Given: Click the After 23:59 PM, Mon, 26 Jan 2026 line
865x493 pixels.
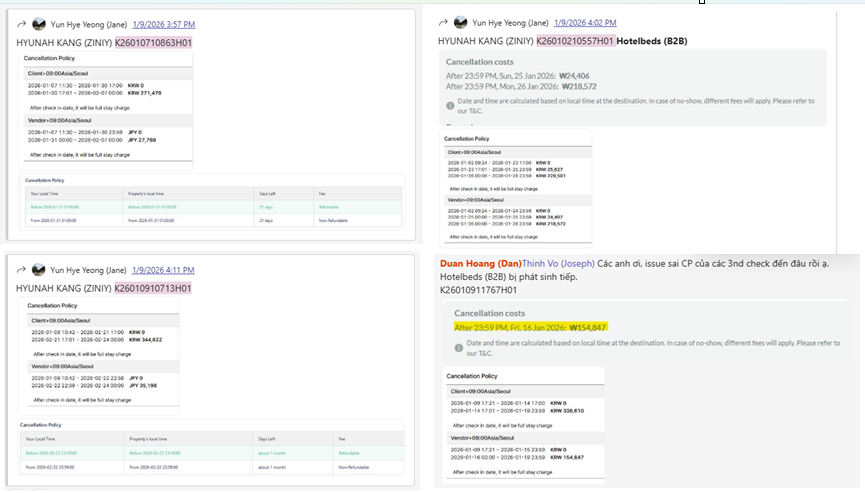Looking at the screenshot, I should tap(521, 87).
